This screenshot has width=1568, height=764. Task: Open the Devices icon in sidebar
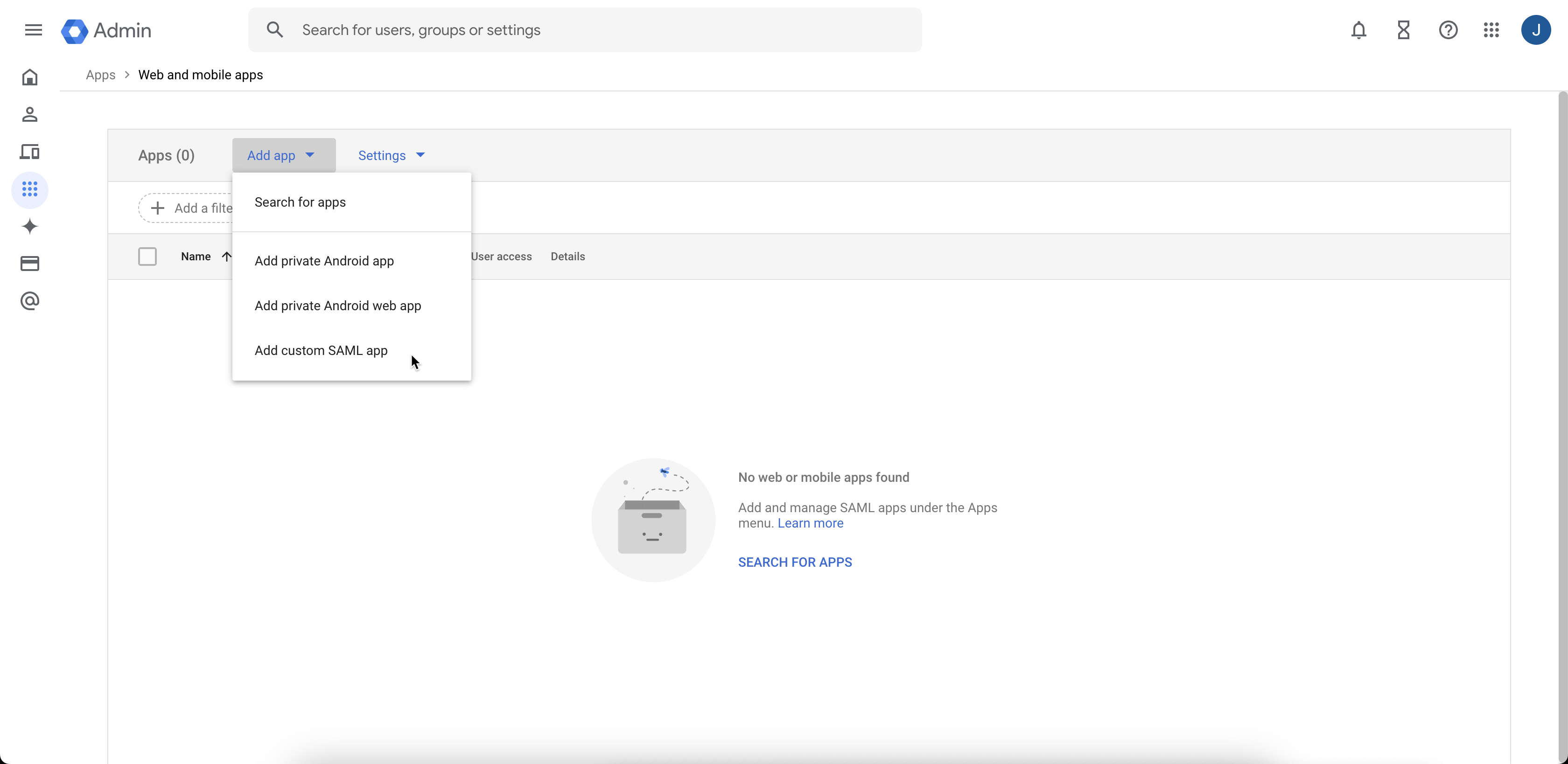tap(29, 152)
